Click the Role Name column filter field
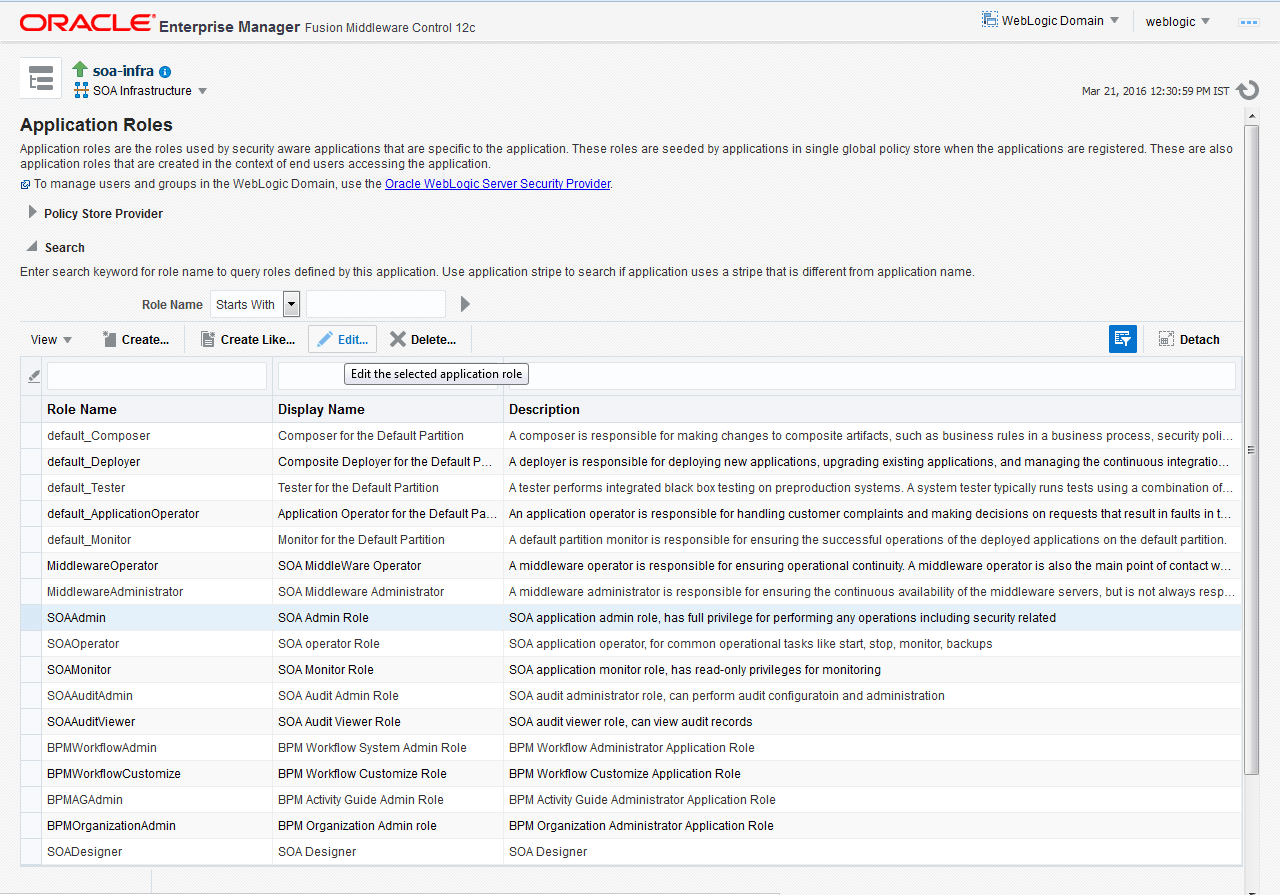Viewport: 1280px width, 895px height. 157,376
